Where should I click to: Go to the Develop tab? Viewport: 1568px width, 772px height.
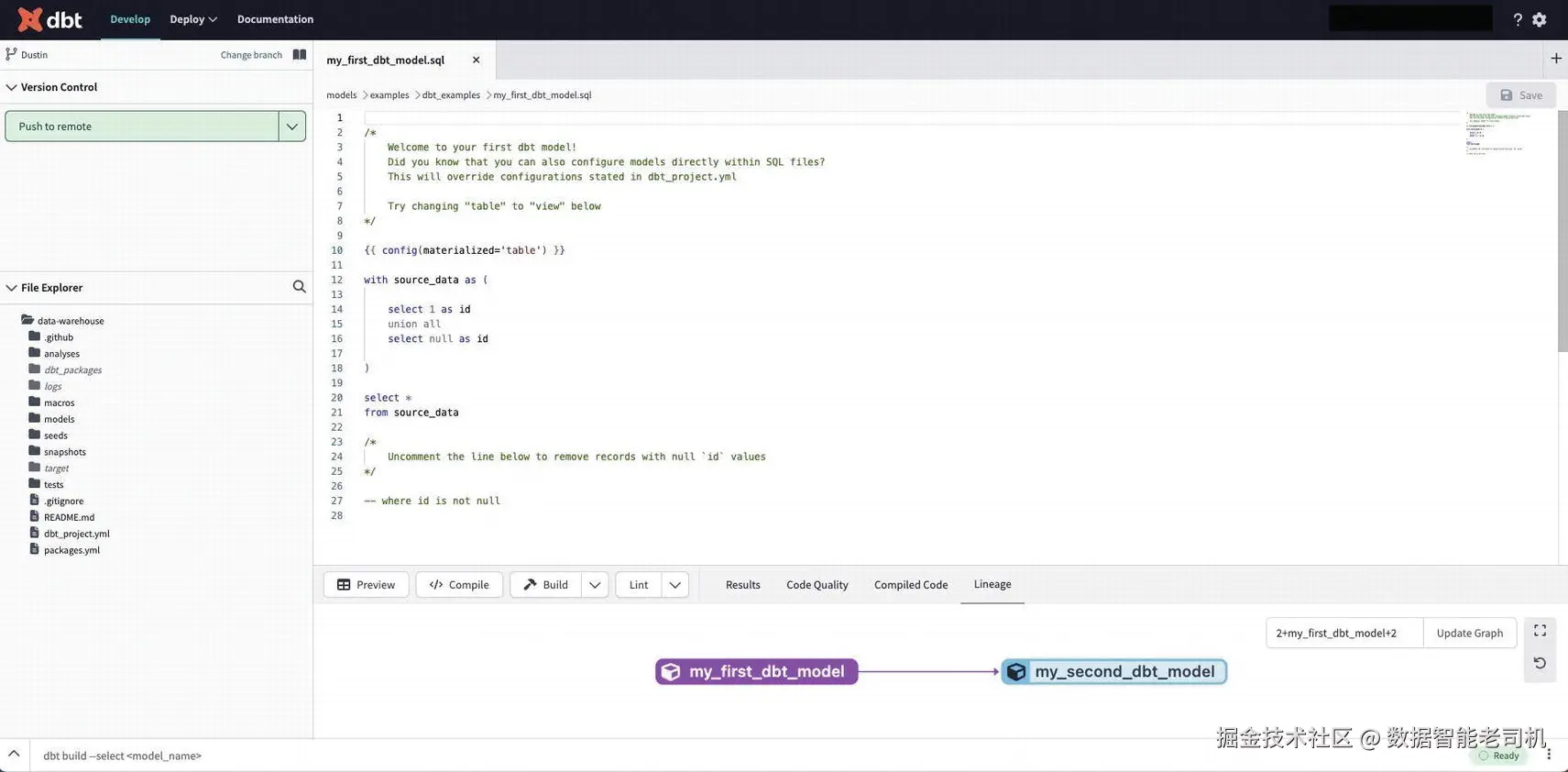[x=130, y=19]
